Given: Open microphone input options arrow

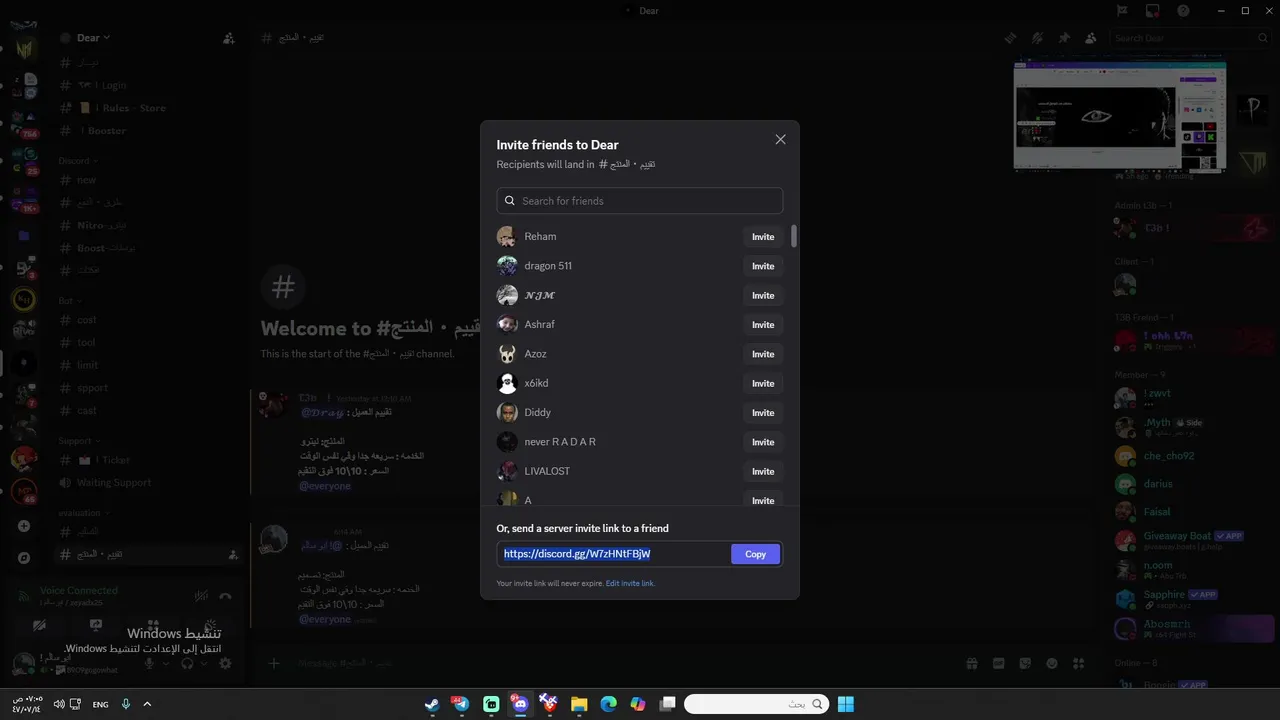Looking at the screenshot, I should point(164,664).
